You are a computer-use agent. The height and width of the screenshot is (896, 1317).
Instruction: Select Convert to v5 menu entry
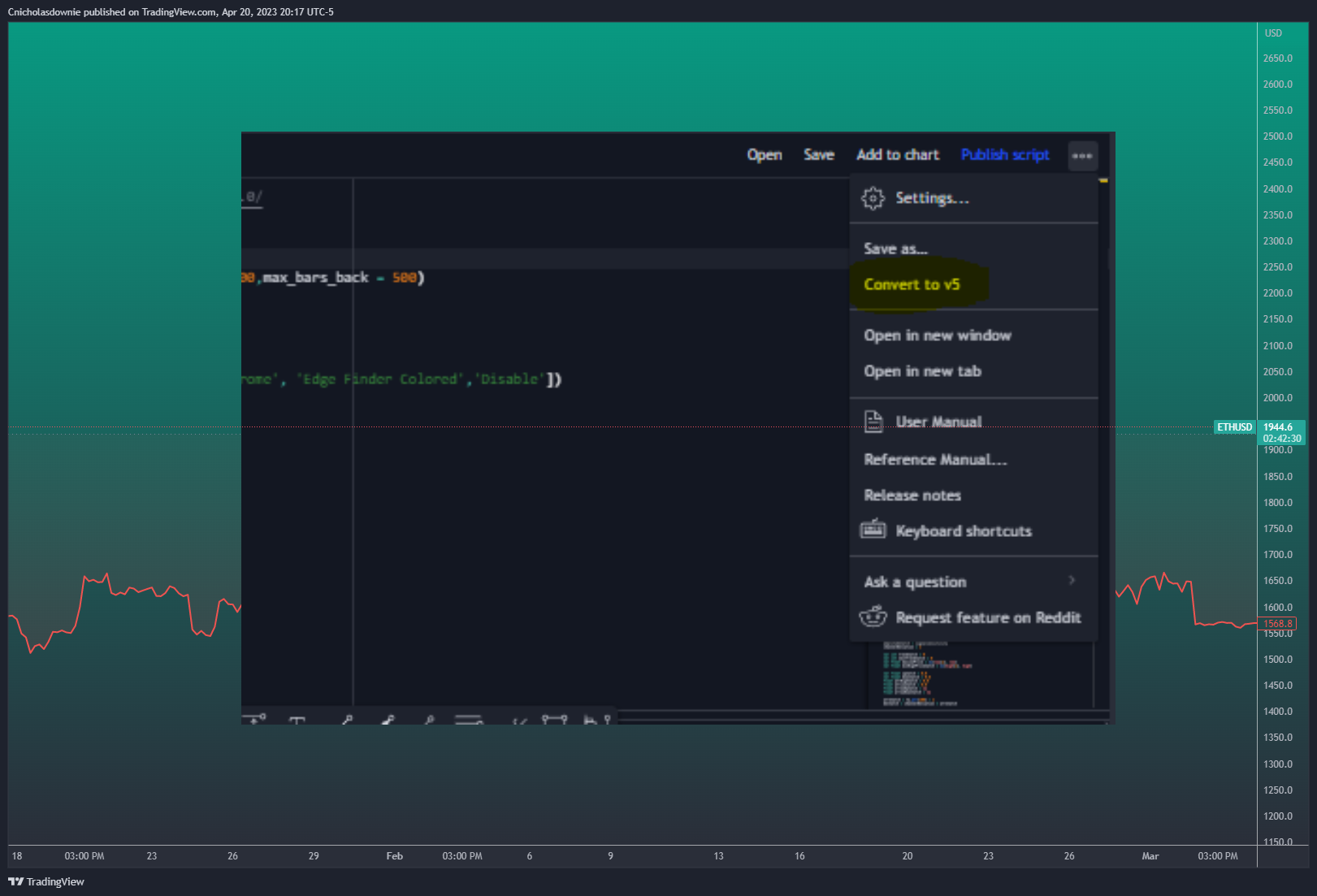pos(912,284)
